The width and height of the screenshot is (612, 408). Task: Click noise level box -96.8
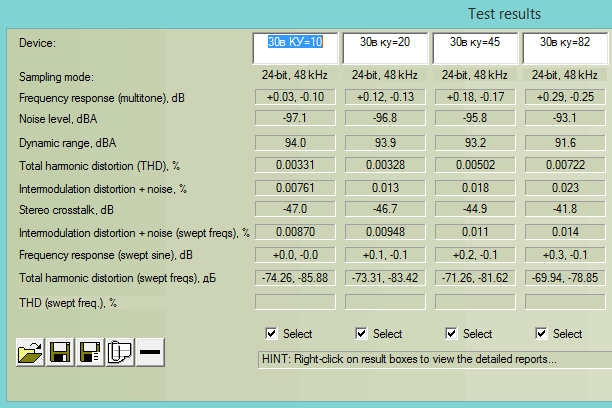[385, 118]
